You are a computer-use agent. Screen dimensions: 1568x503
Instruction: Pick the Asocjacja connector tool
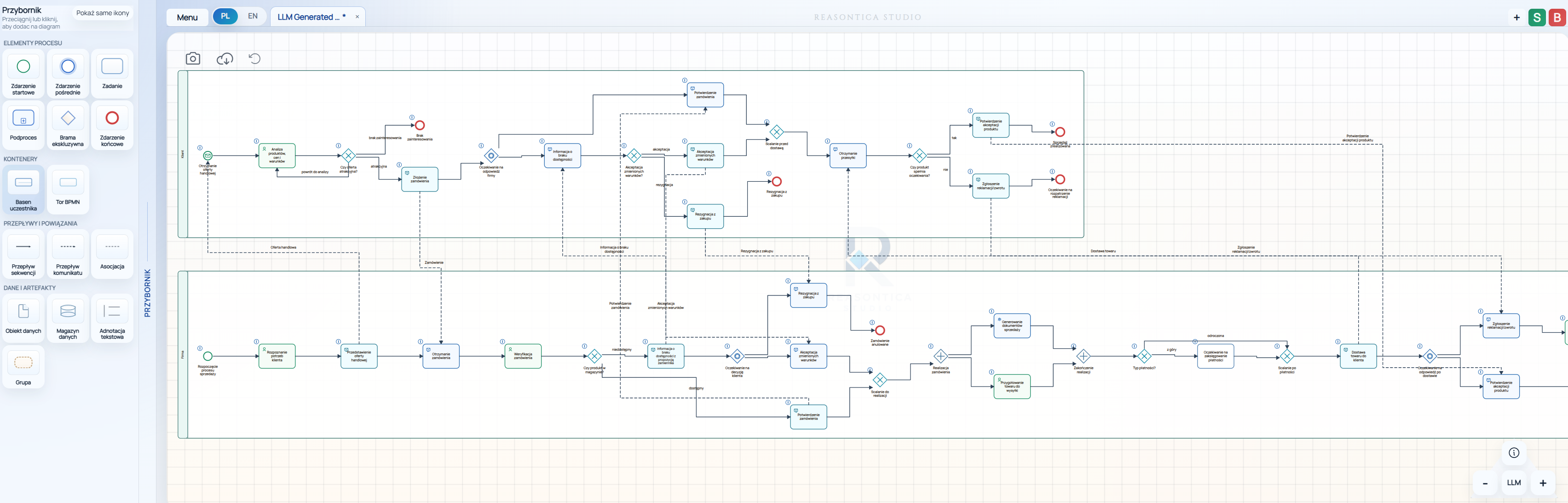tap(112, 254)
